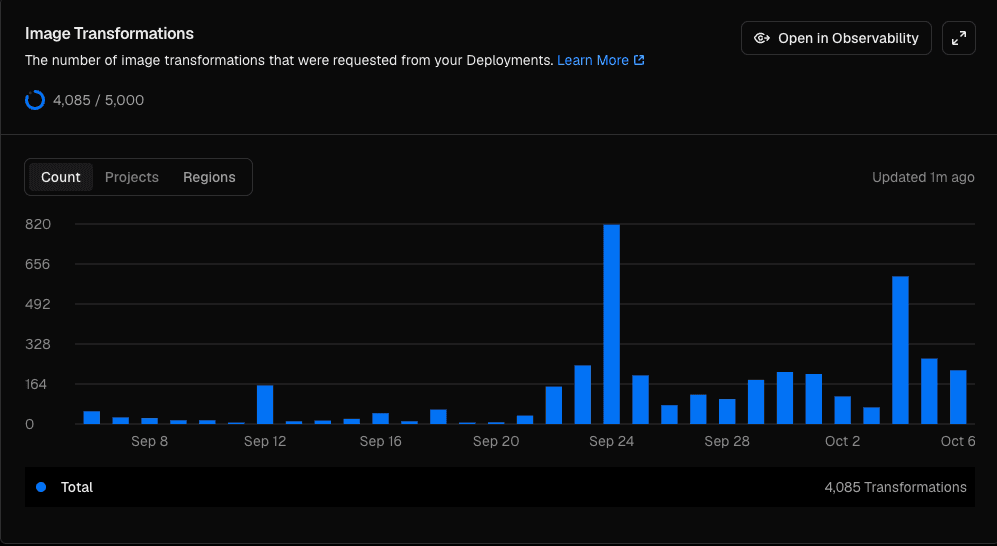
Task: Click the Sep 16 bar
Action: click(380, 418)
